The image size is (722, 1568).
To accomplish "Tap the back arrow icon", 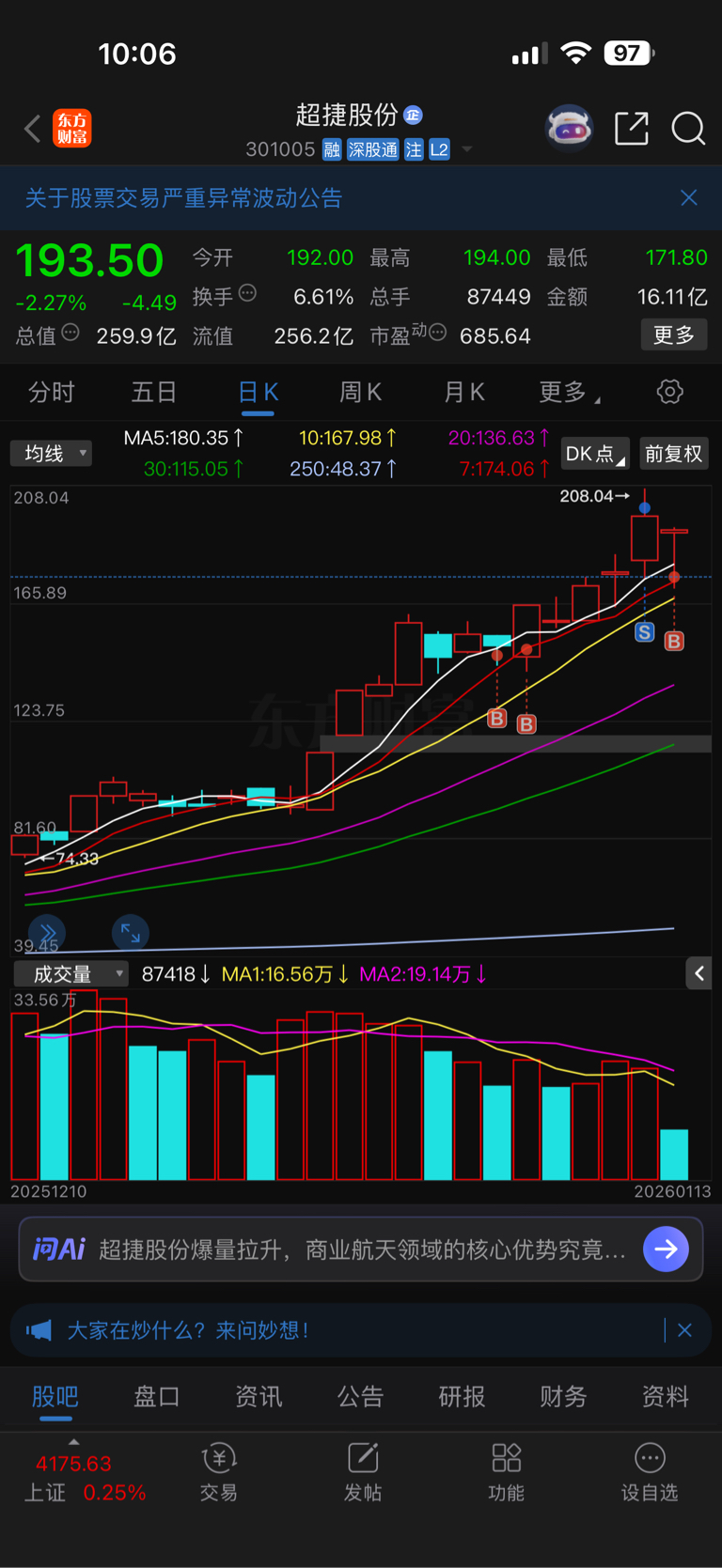I will 32,128.
